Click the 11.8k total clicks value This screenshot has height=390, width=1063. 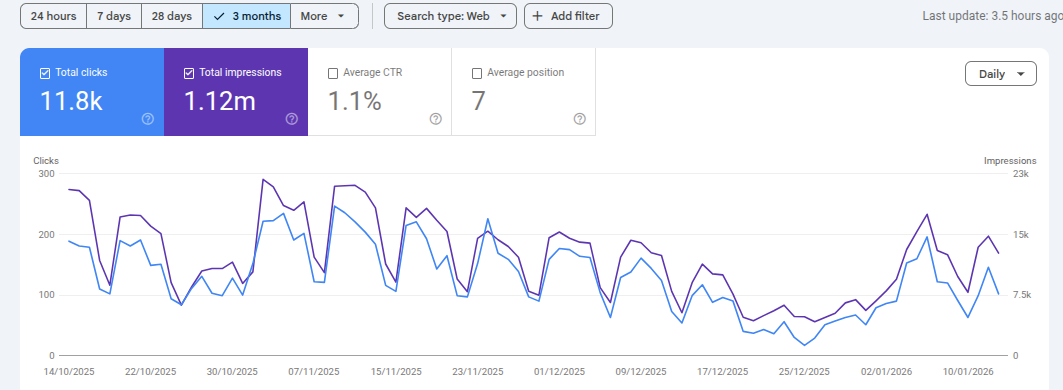(x=71, y=101)
